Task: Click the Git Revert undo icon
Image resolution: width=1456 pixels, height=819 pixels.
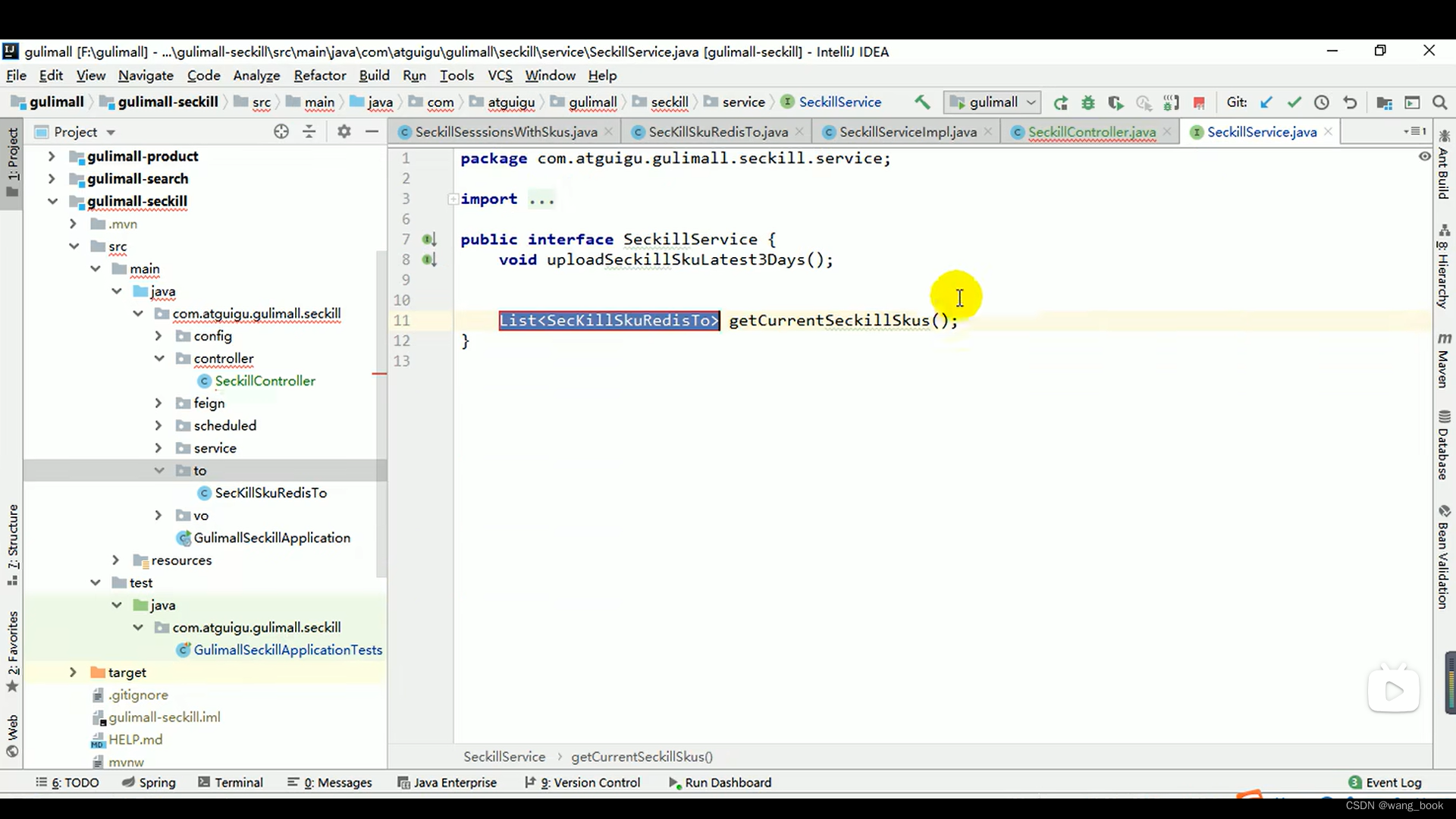Action: (x=1350, y=102)
